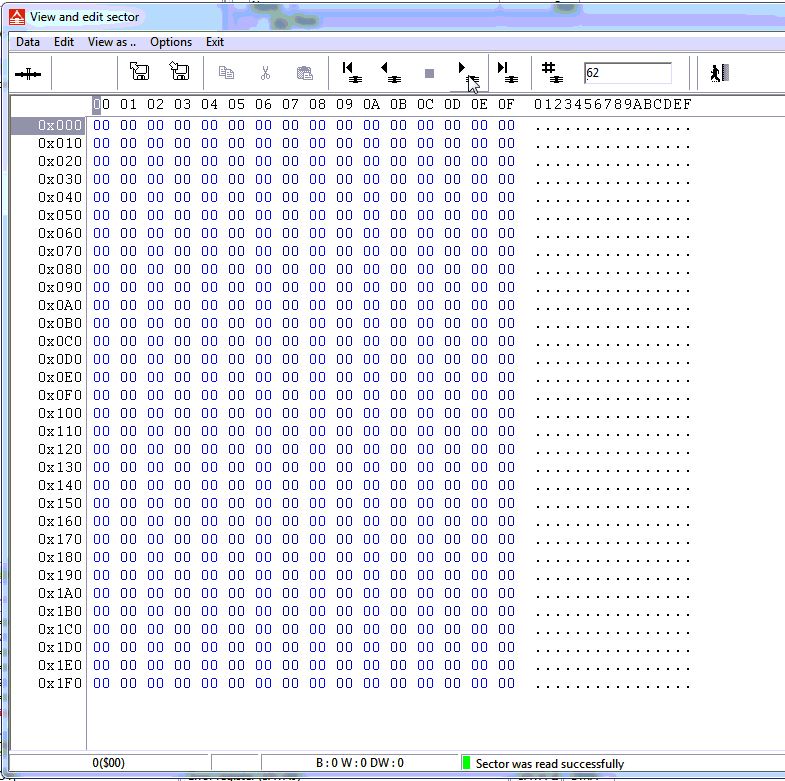The width and height of the screenshot is (785, 781).
Task: Click status bar value B:0 W:0 DW:0
Action: coord(359,763)
